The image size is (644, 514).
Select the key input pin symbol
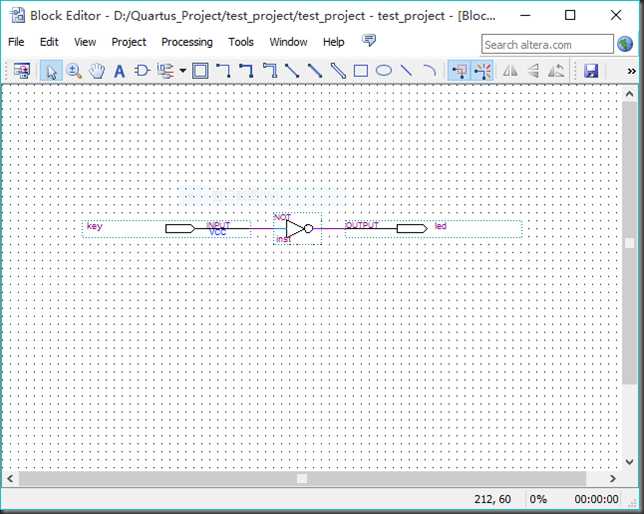tap(166, 229)
